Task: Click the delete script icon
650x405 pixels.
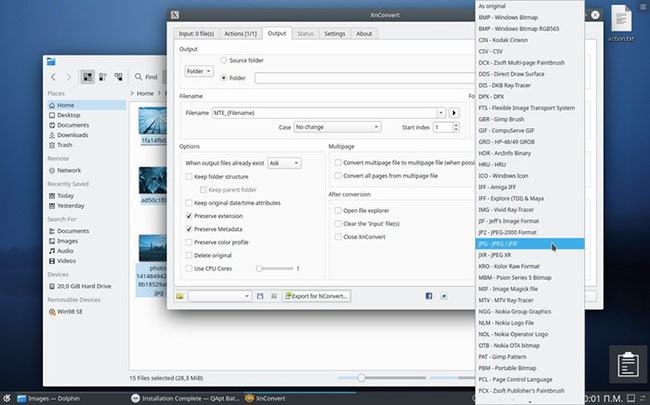Action: 274,296
